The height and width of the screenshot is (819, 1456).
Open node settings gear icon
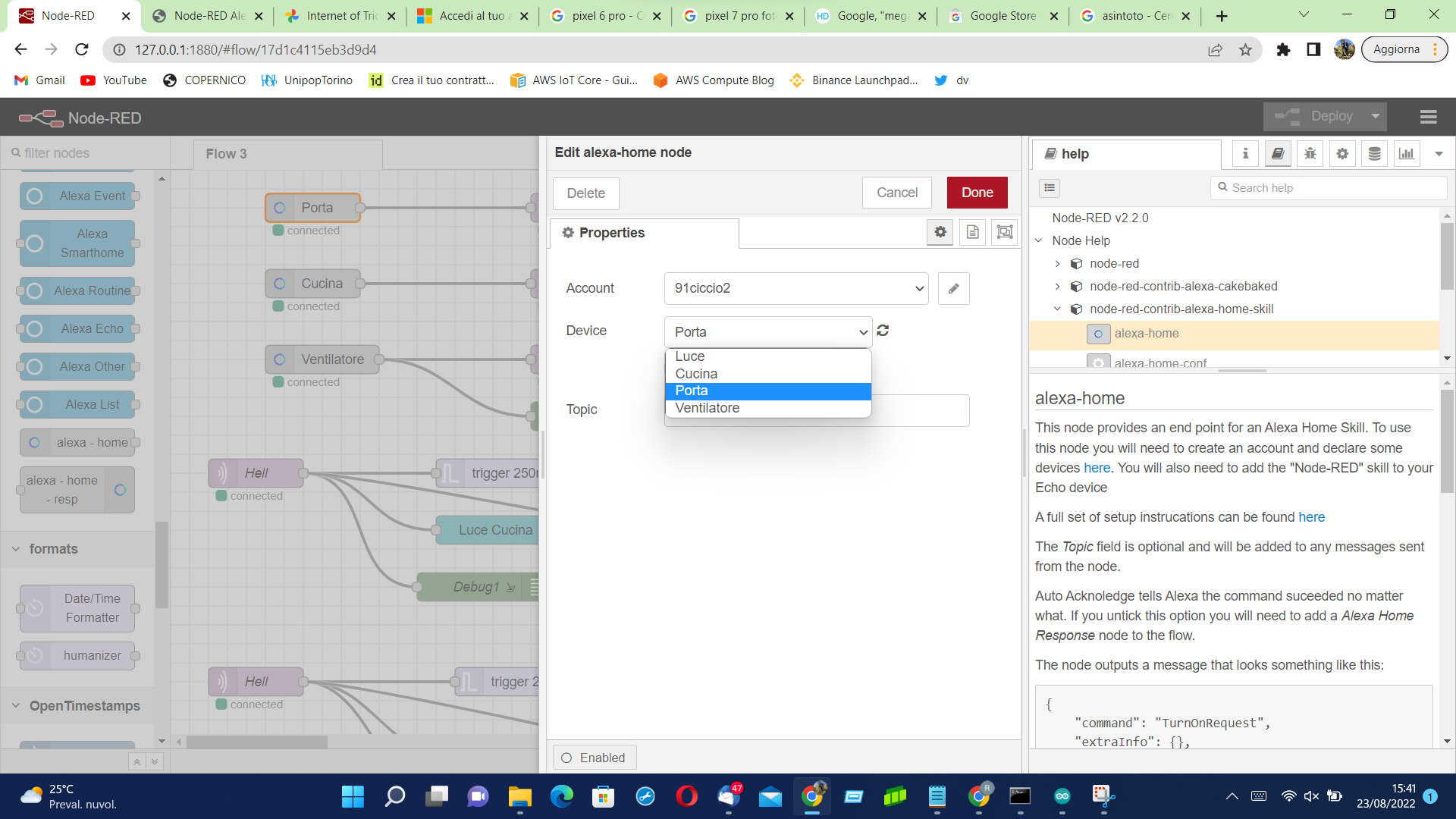pyautogui.click(x=940, y=232)
